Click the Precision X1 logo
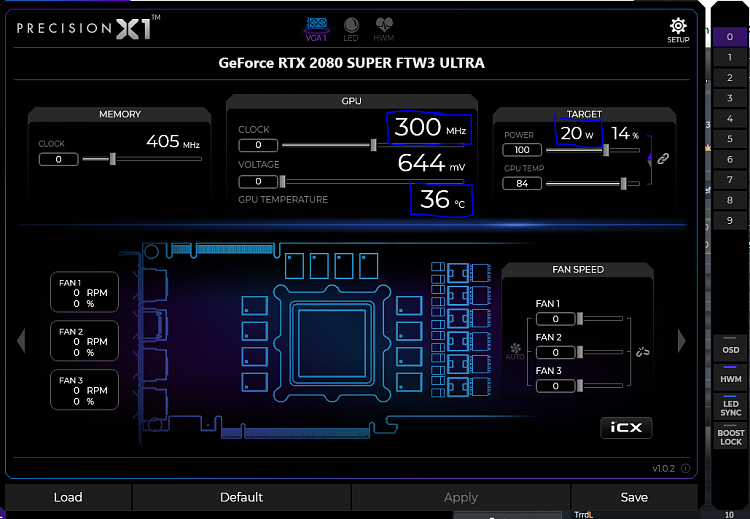Image resolution: width=750 pixels, height=519 pixels. (88, 27)
